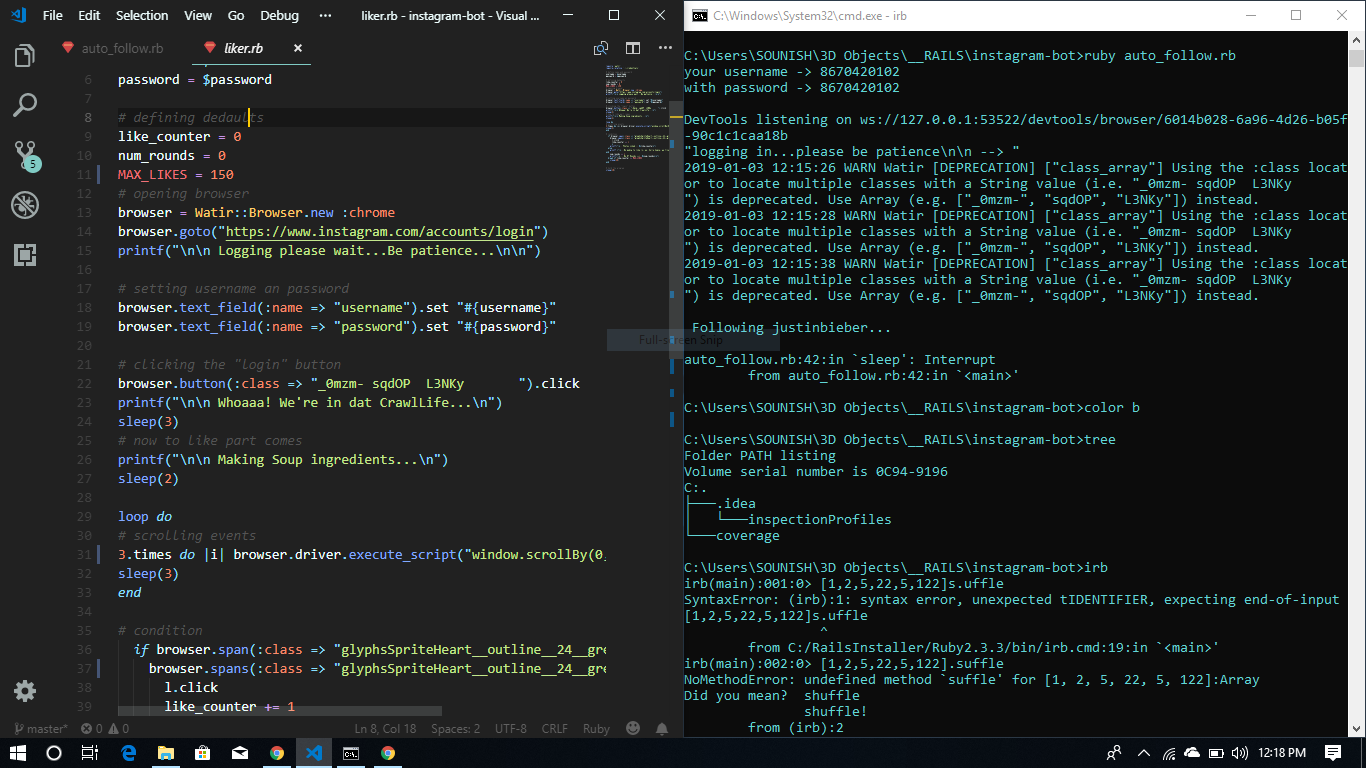The width and height of the screenshot is (1366, 768).
Task: Open the Search view in the activity bar
Action: pos(25,104)
